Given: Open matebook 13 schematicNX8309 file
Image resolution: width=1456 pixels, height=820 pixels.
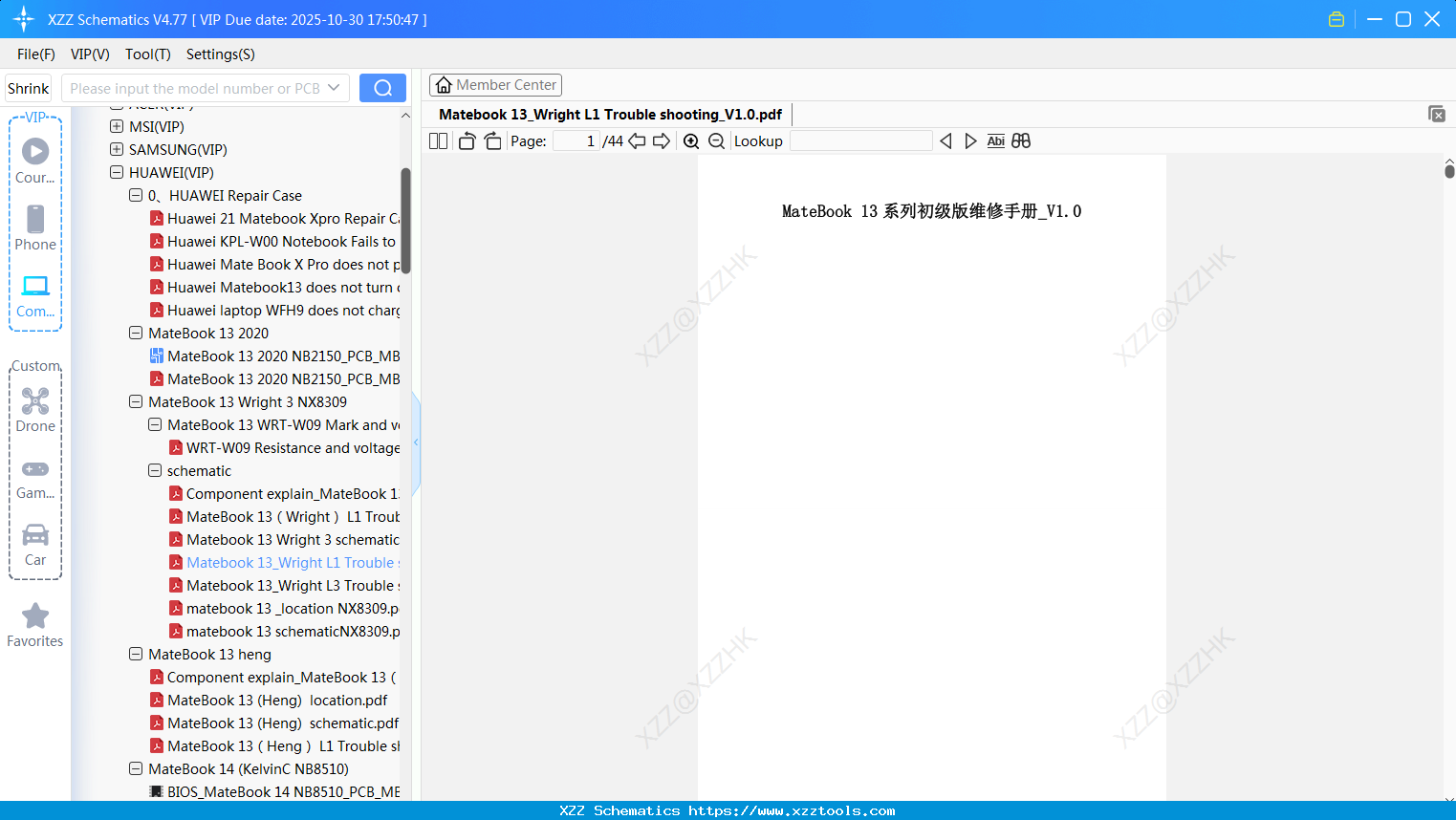Looking at the screenshot, I should (x=285, y=631).
